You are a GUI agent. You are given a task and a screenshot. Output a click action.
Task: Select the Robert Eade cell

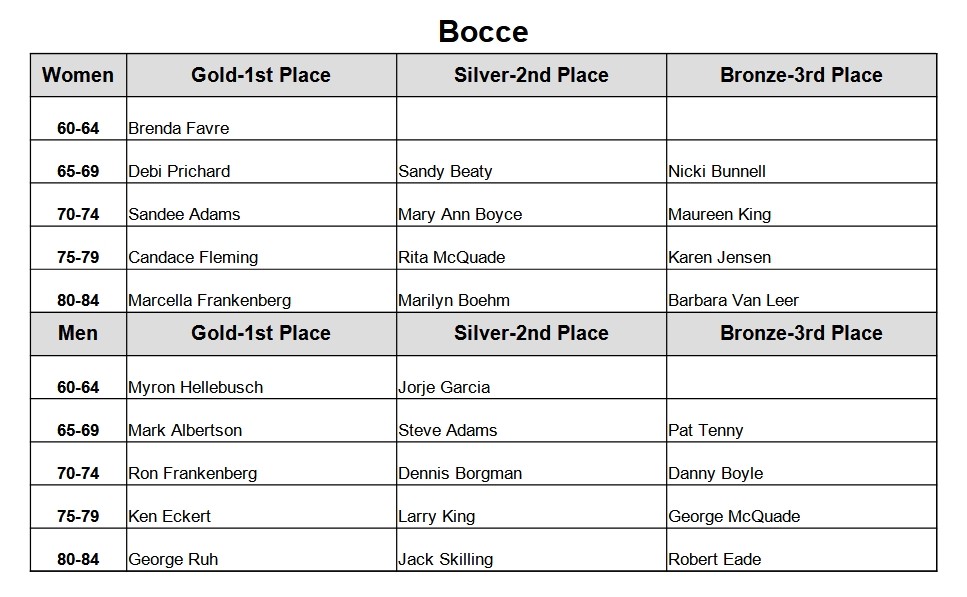tap(802, 550)
